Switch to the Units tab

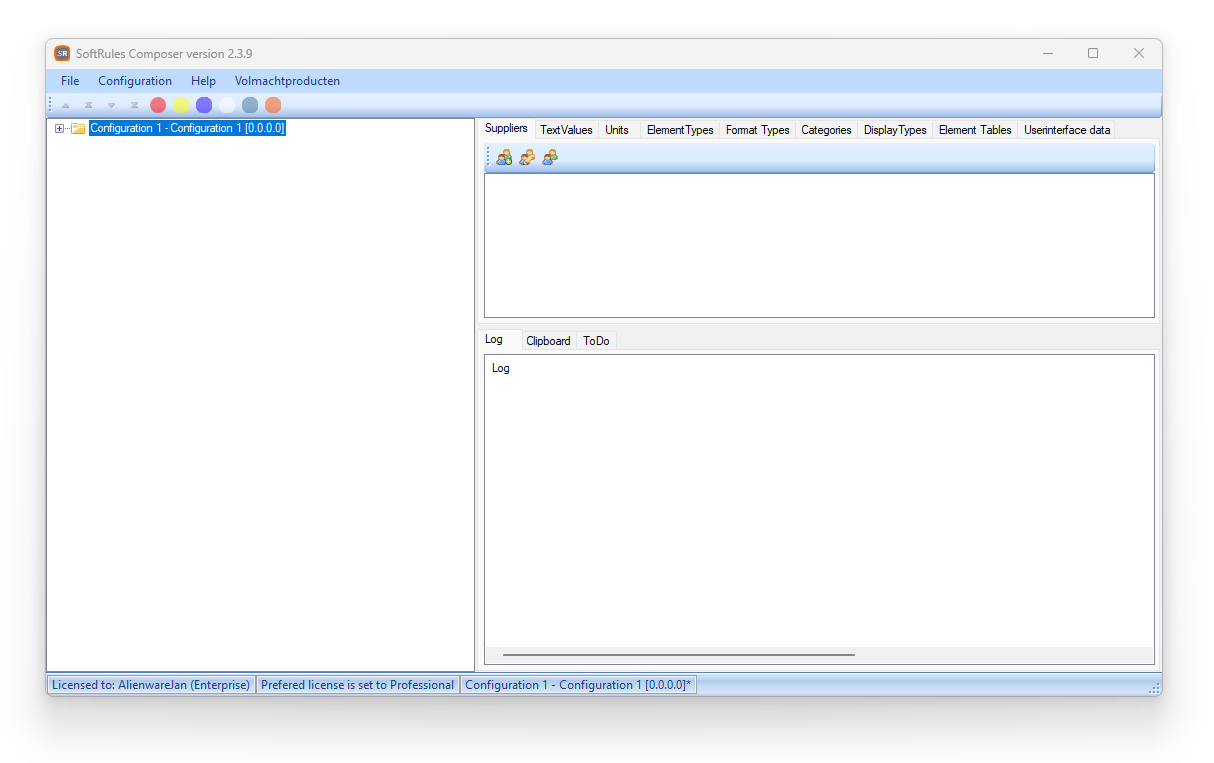(x=617, y=130)
